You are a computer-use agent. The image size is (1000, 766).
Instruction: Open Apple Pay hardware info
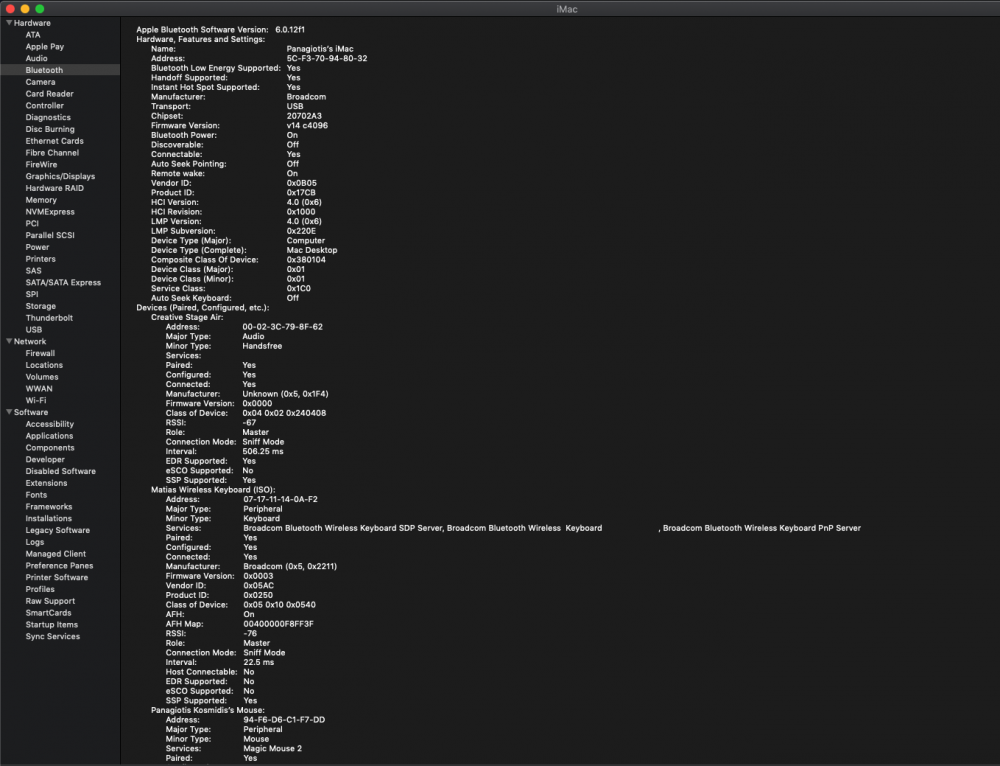[x=45, y=47]
